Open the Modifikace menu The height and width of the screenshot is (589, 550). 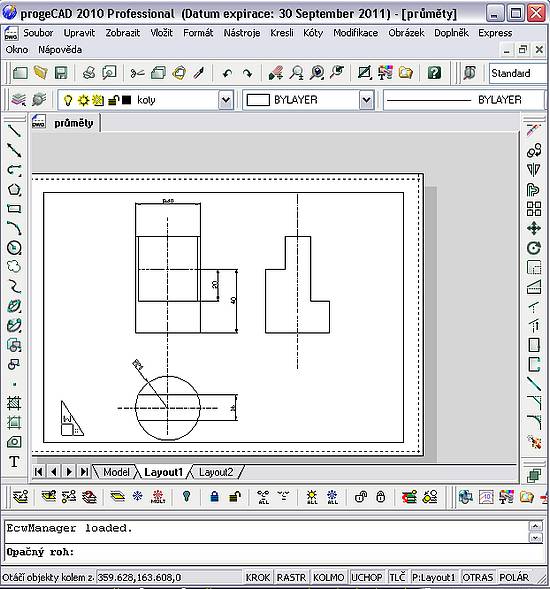[355, 33]
